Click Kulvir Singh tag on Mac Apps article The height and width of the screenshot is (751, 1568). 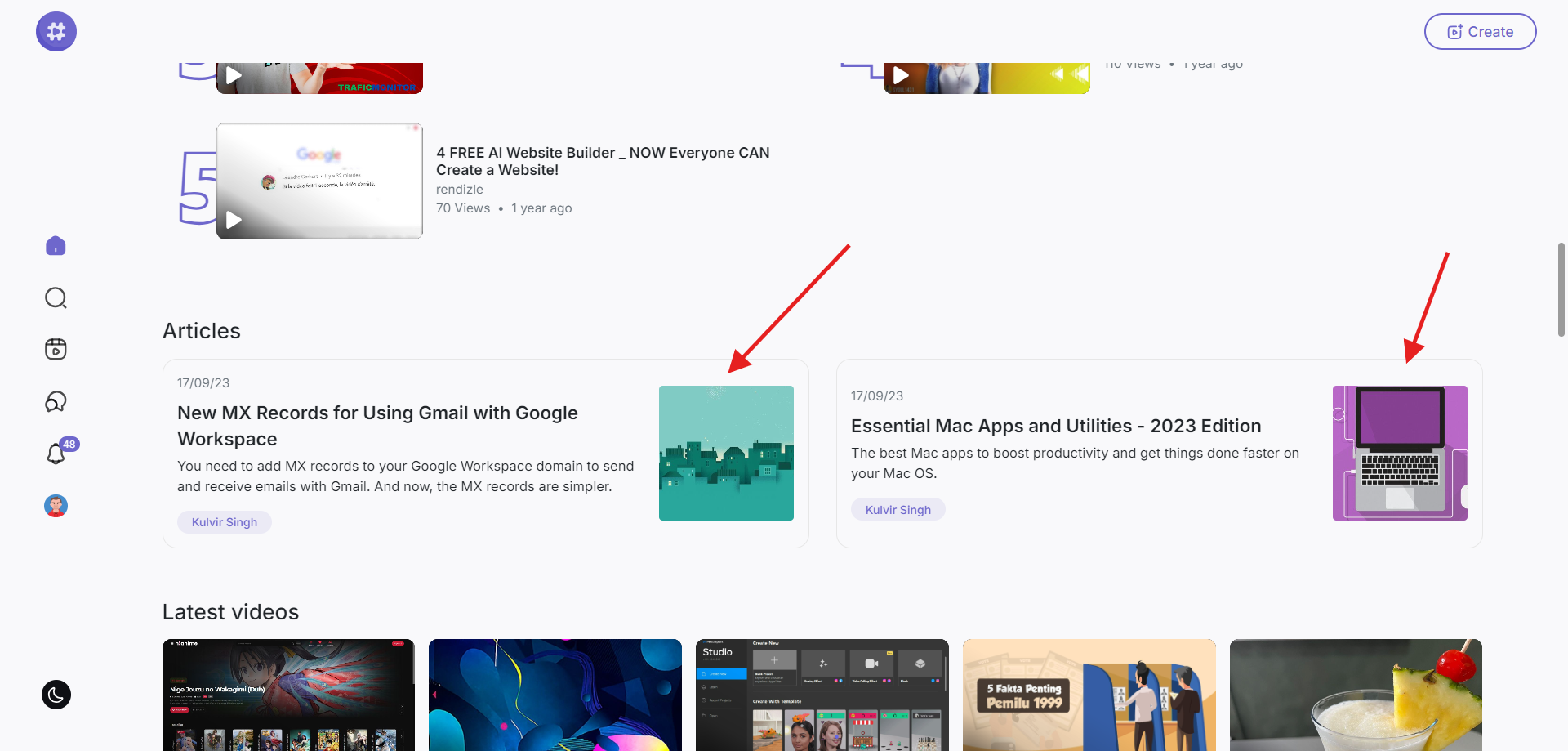pos(898,510)
